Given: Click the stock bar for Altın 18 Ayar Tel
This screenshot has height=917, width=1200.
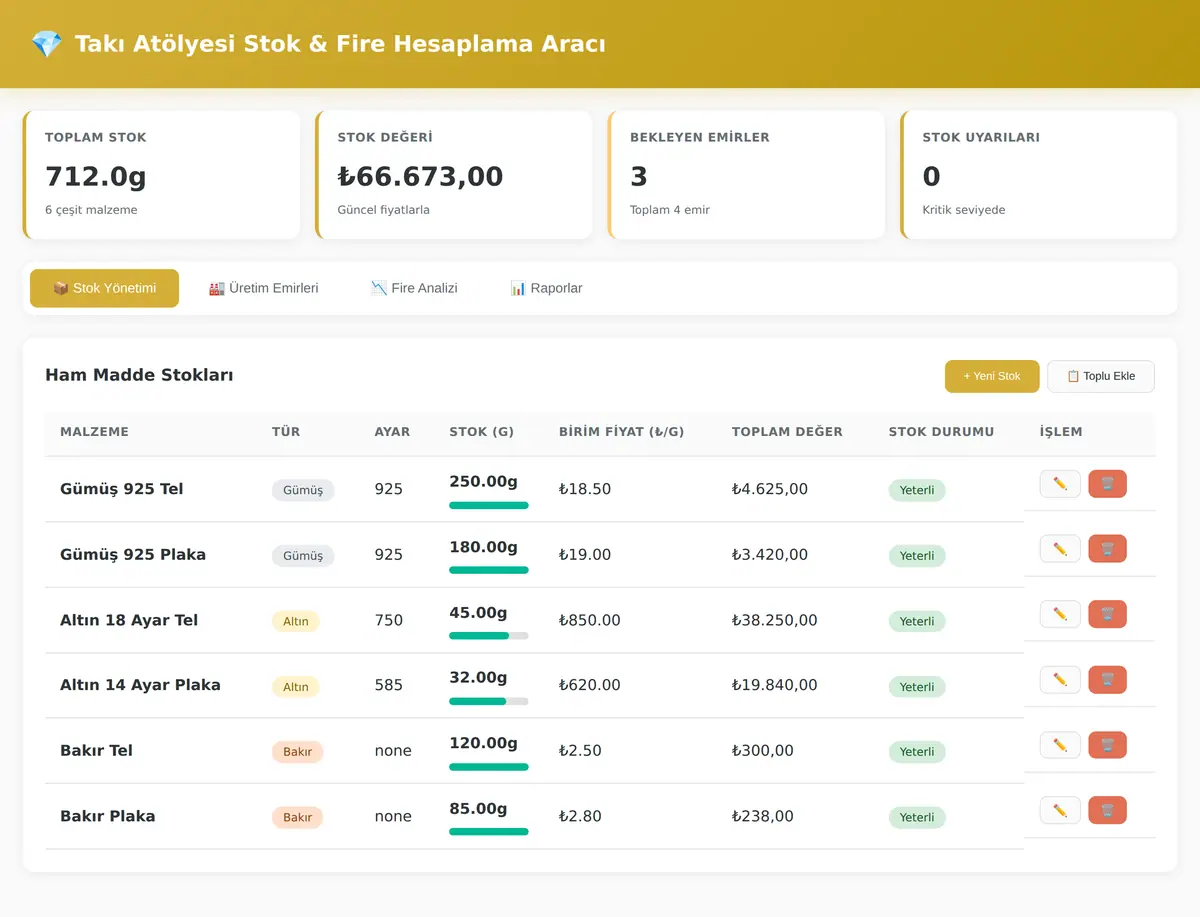Looking at the screenshot, I should [x=489, y=636].
